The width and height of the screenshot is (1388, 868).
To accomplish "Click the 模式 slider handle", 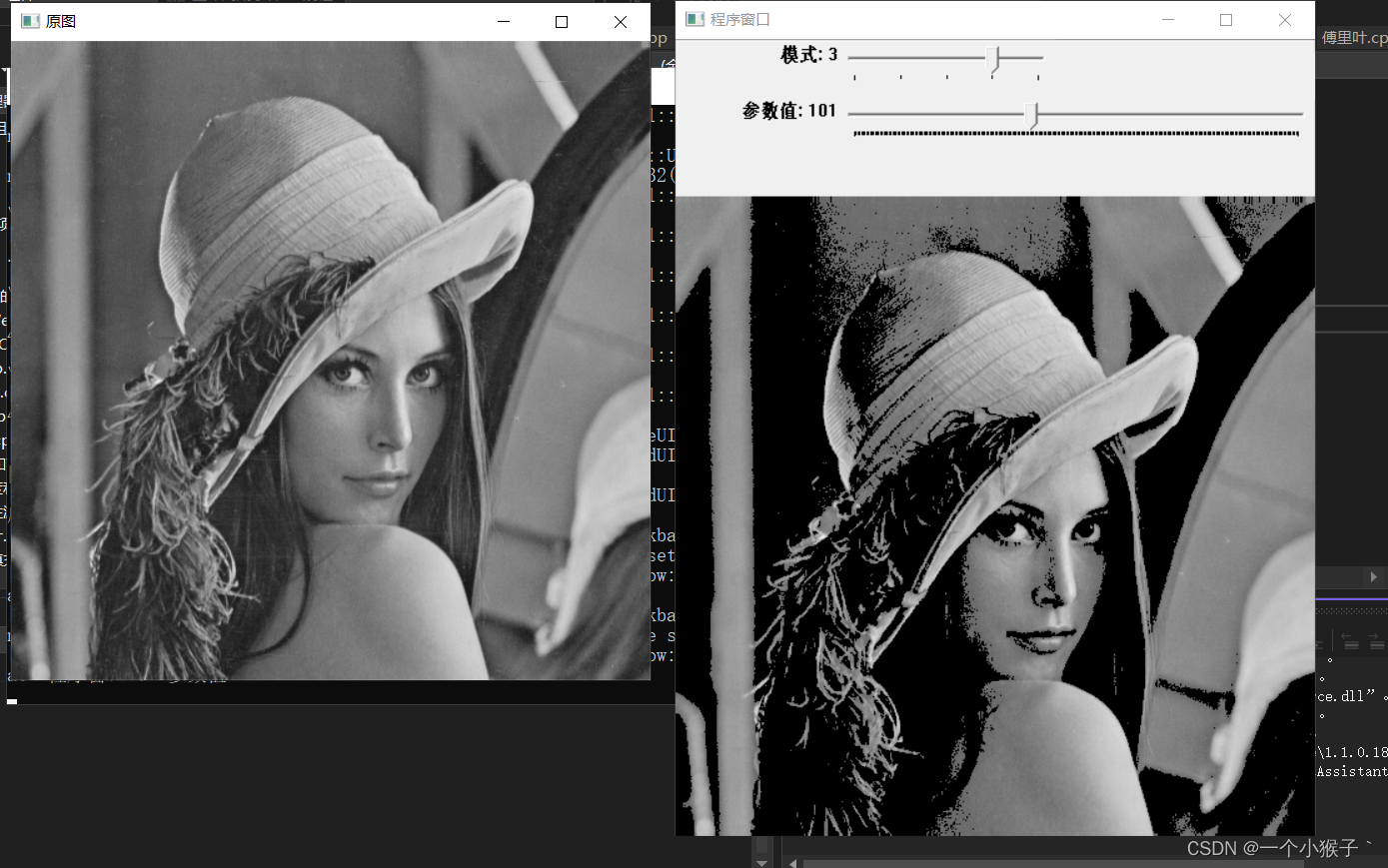I will point(992,60).
